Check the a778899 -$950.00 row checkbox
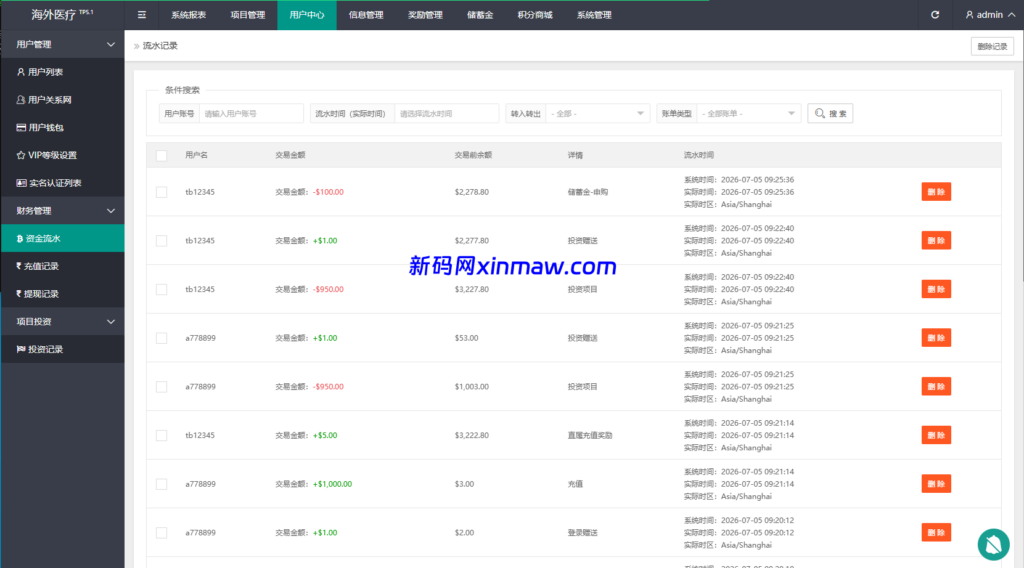This screenshot has width=1024, height=568. (x=161, y=387)
